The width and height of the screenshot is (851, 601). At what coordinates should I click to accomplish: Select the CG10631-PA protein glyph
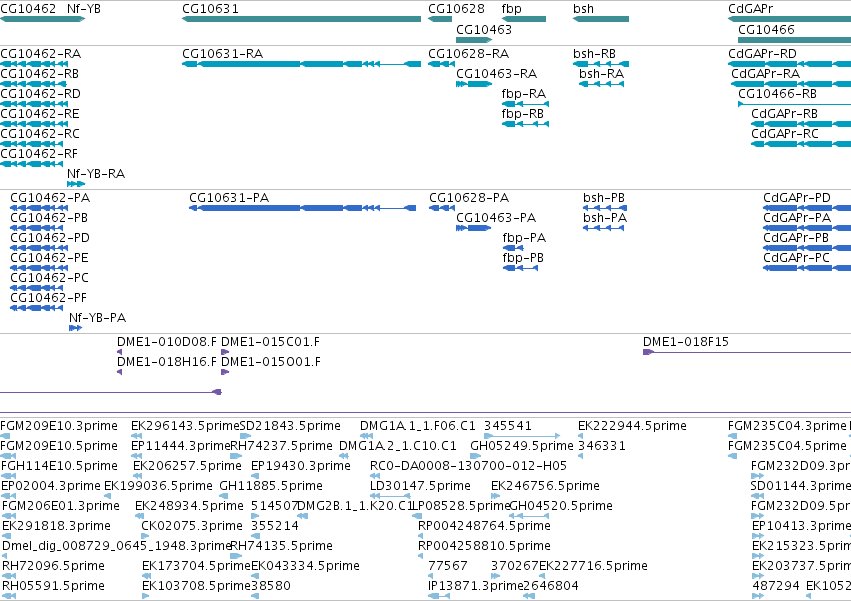302,208
